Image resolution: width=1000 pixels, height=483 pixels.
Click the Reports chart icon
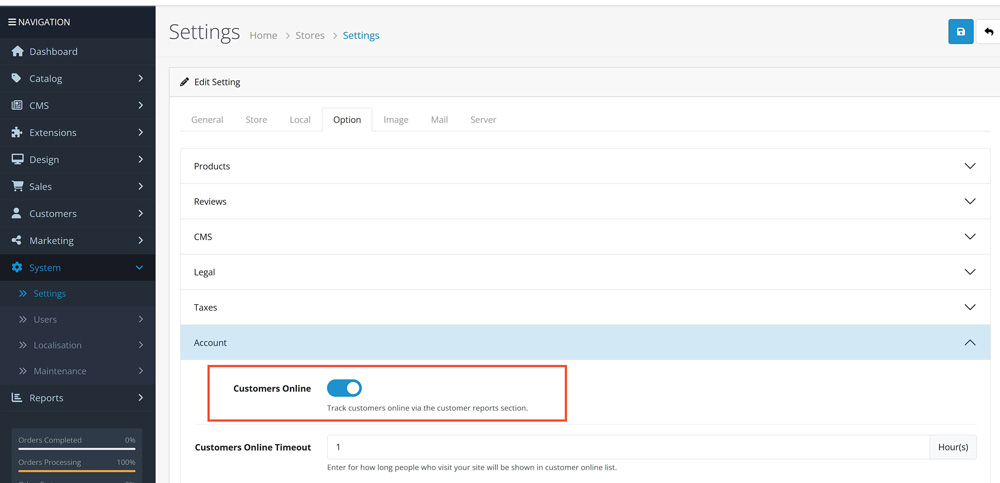tap(17, 397)
